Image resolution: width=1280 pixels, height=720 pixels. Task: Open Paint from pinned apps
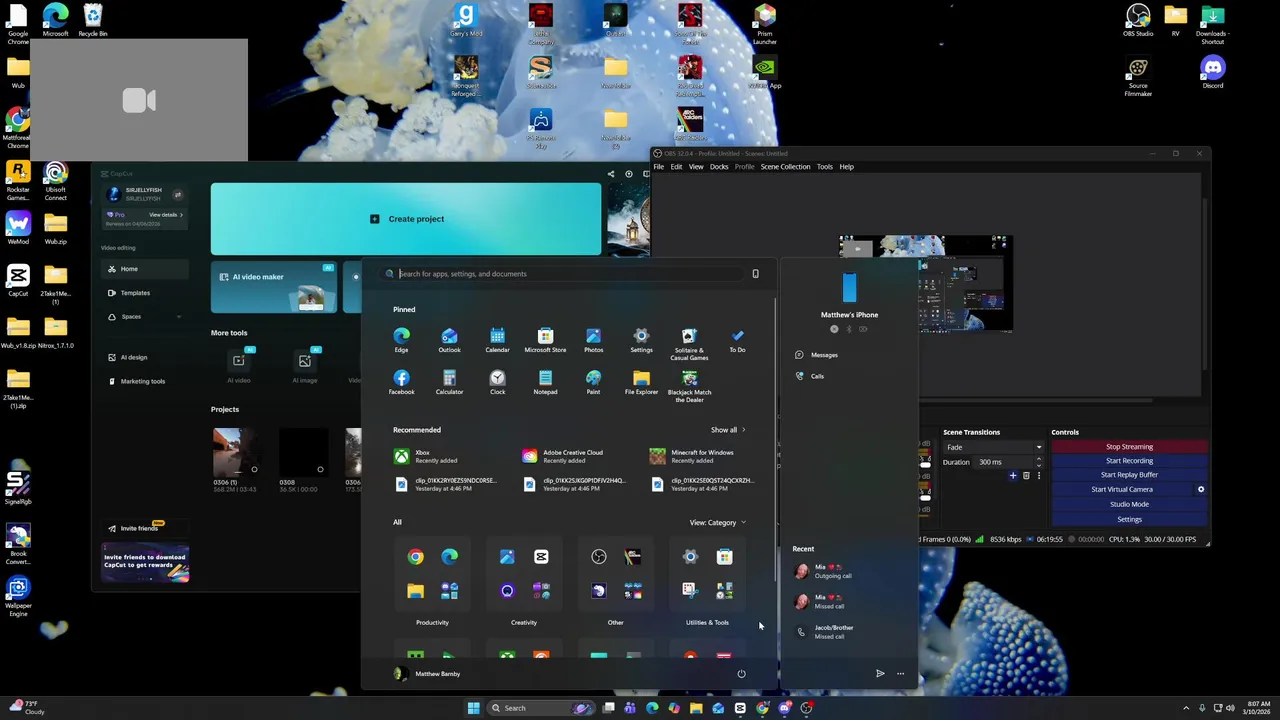coord(593,382)
